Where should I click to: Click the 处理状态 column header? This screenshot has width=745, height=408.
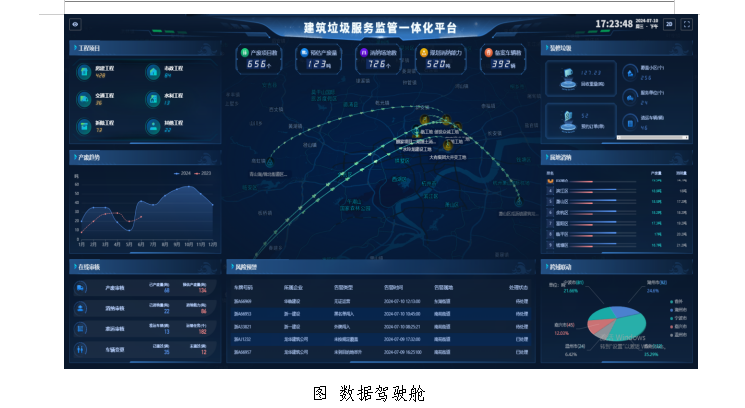tap(520, 286)
